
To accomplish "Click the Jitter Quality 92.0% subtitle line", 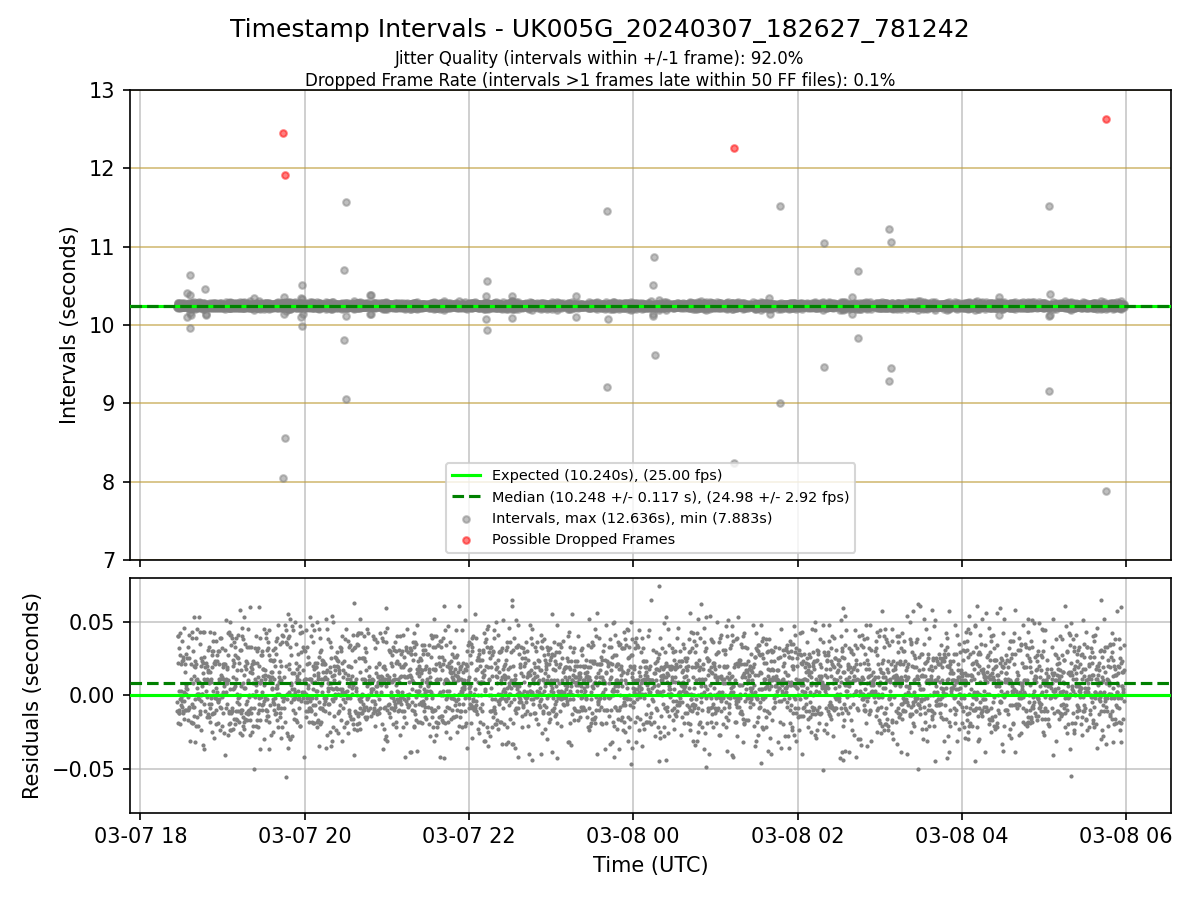I will (x=599, y=58).
